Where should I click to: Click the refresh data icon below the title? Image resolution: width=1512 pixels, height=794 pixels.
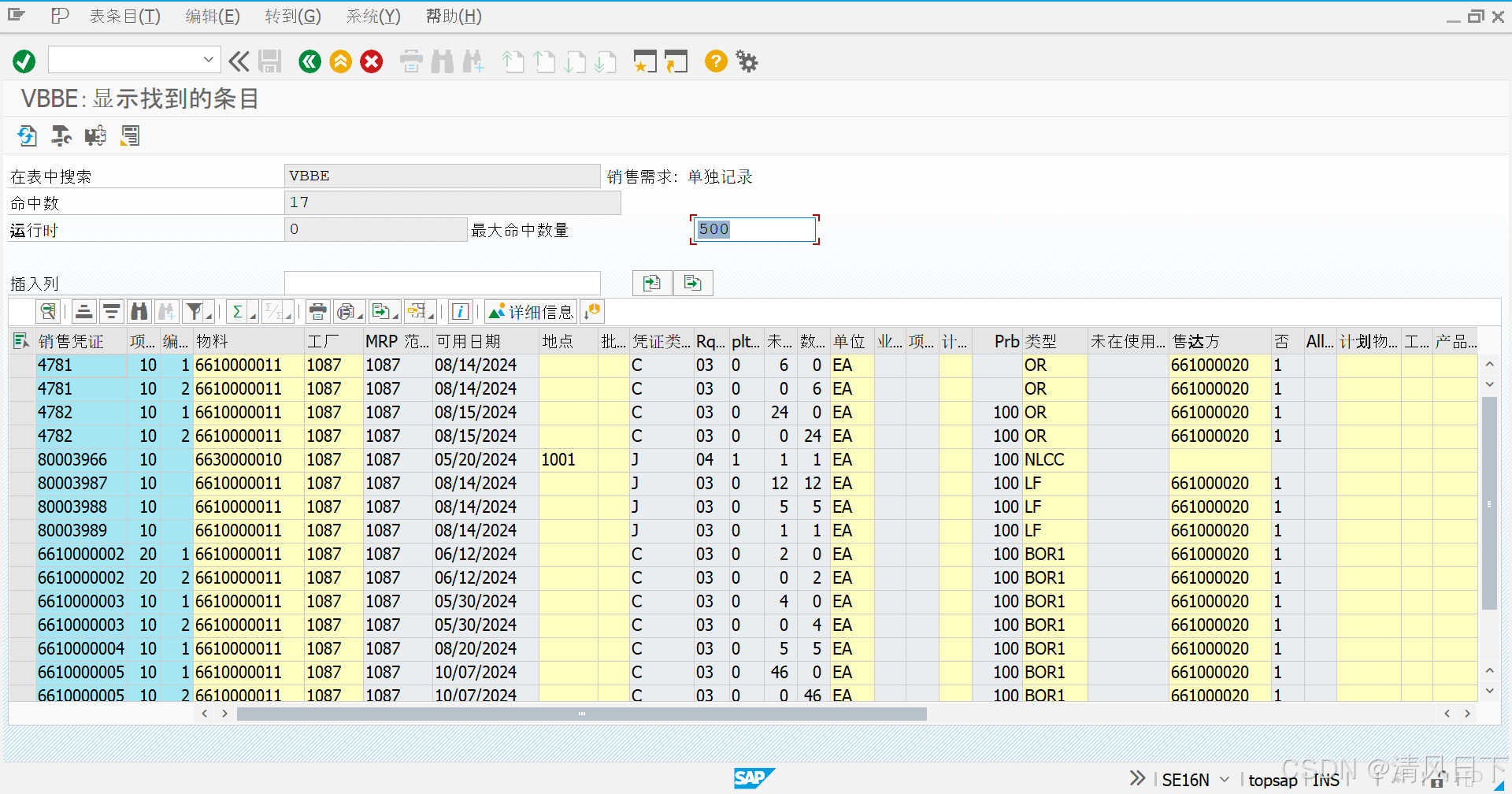coord(27,135)
